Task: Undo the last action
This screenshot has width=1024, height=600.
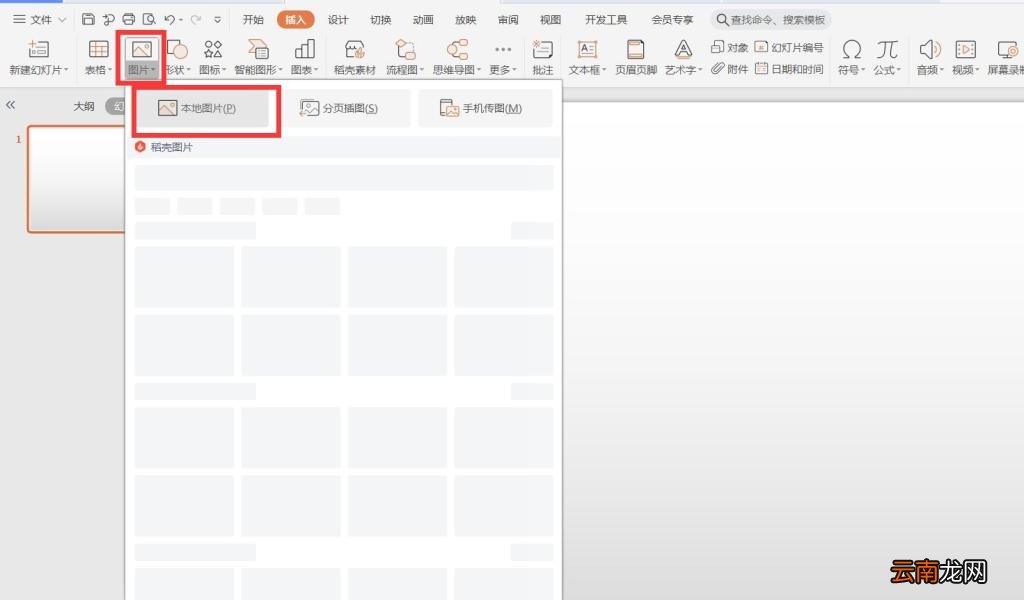Action: [170, 20]
